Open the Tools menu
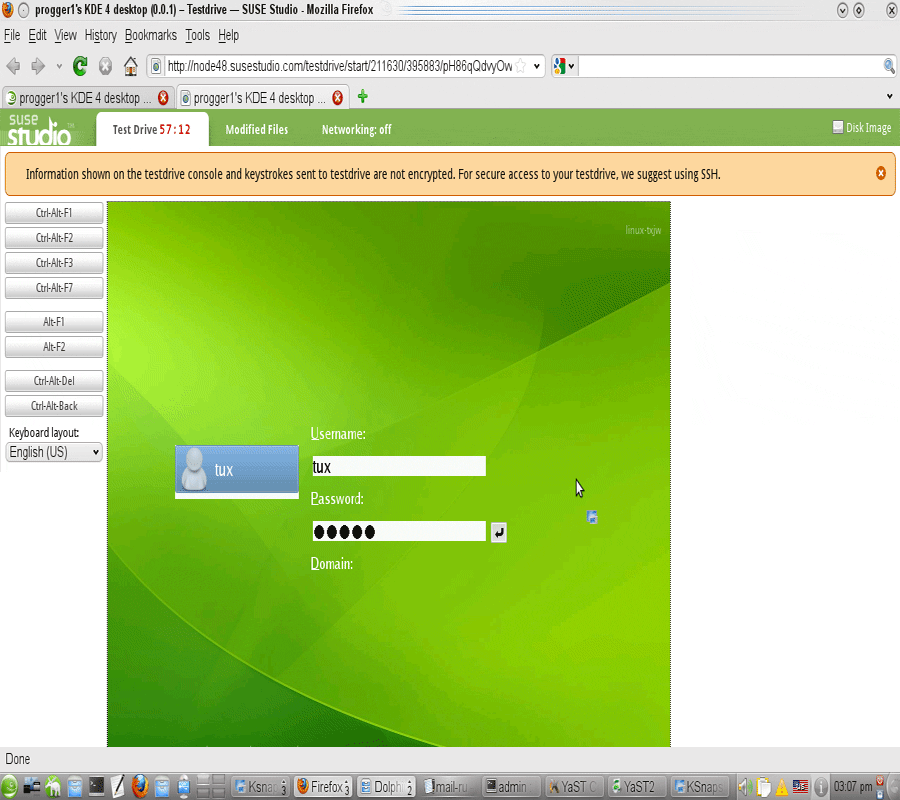Screen dimensions: 900x800 pyautogui.click(x=197, y=36)
